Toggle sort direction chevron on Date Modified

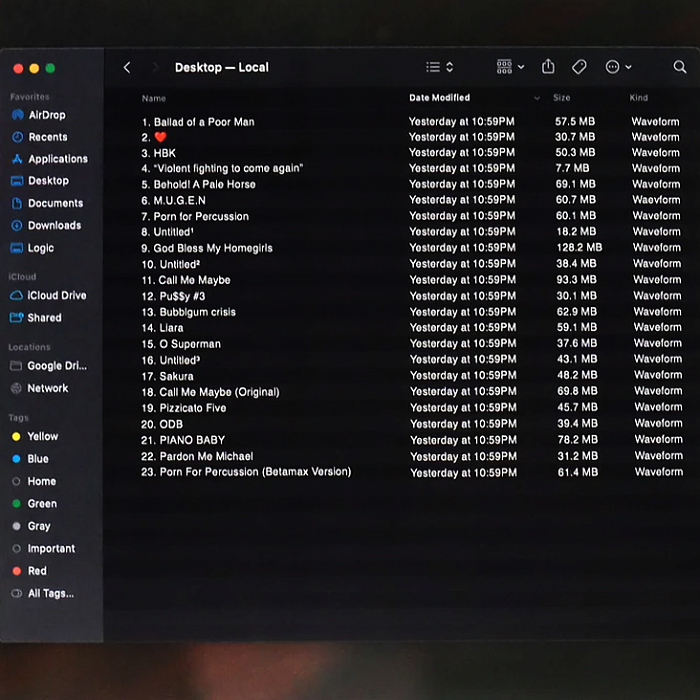[x=537, y=98]
